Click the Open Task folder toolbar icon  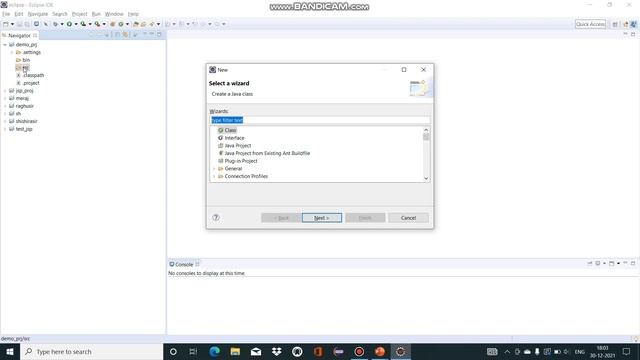(x=144, y=24)
